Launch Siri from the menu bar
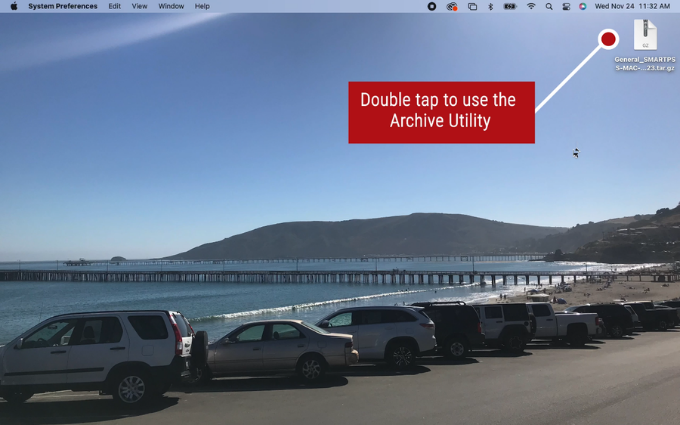 [582, 6]
